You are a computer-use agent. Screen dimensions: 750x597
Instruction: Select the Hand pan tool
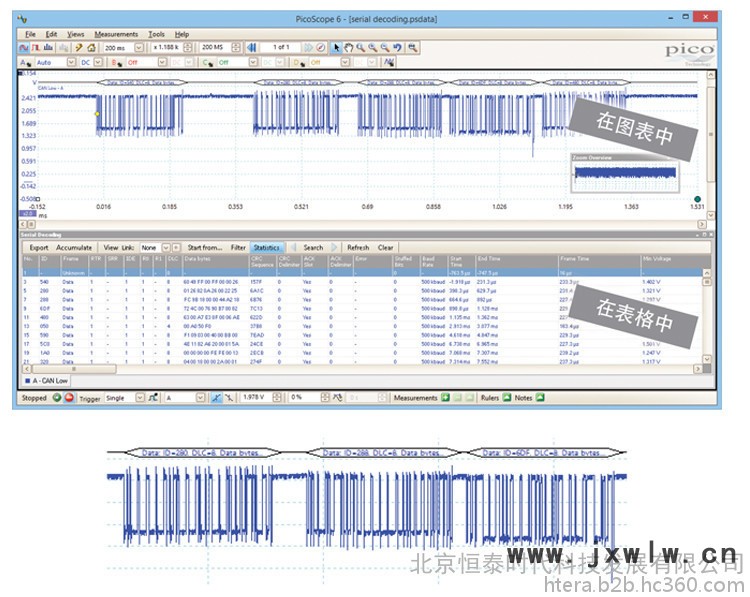349,47
